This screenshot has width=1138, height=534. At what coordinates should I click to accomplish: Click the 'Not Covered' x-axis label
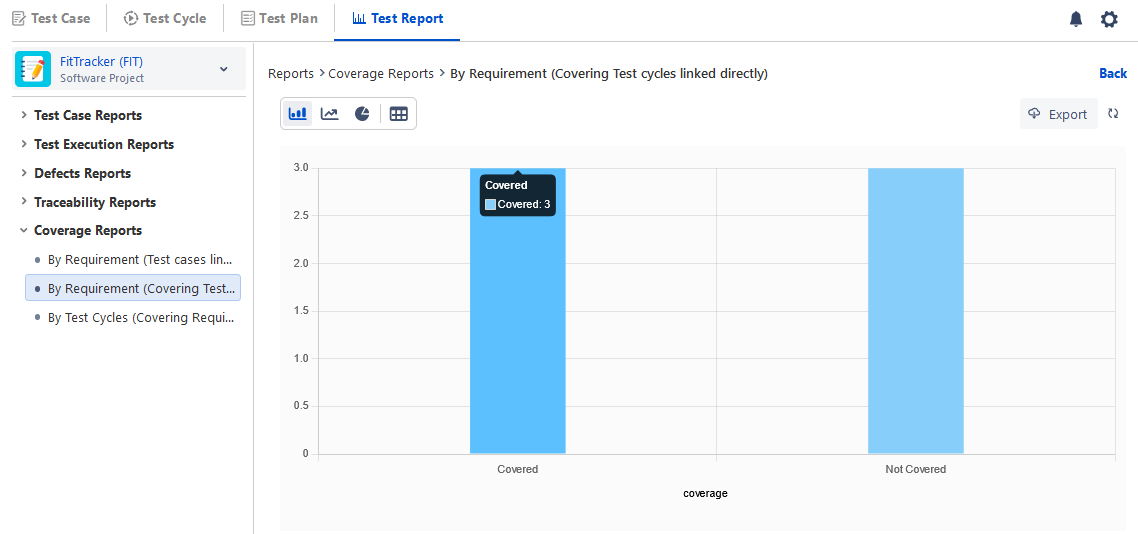click(916, 469)
